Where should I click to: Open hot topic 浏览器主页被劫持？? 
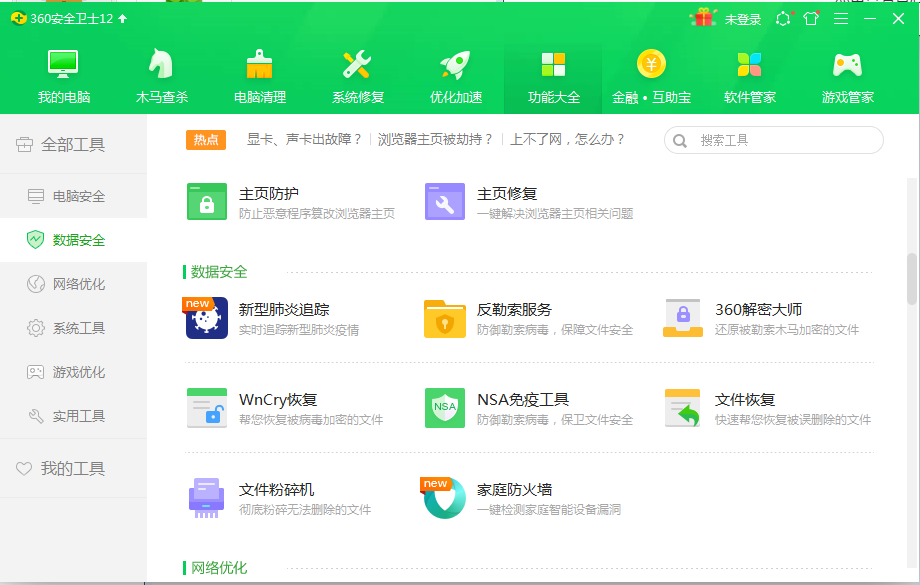(x=435, y=140)
